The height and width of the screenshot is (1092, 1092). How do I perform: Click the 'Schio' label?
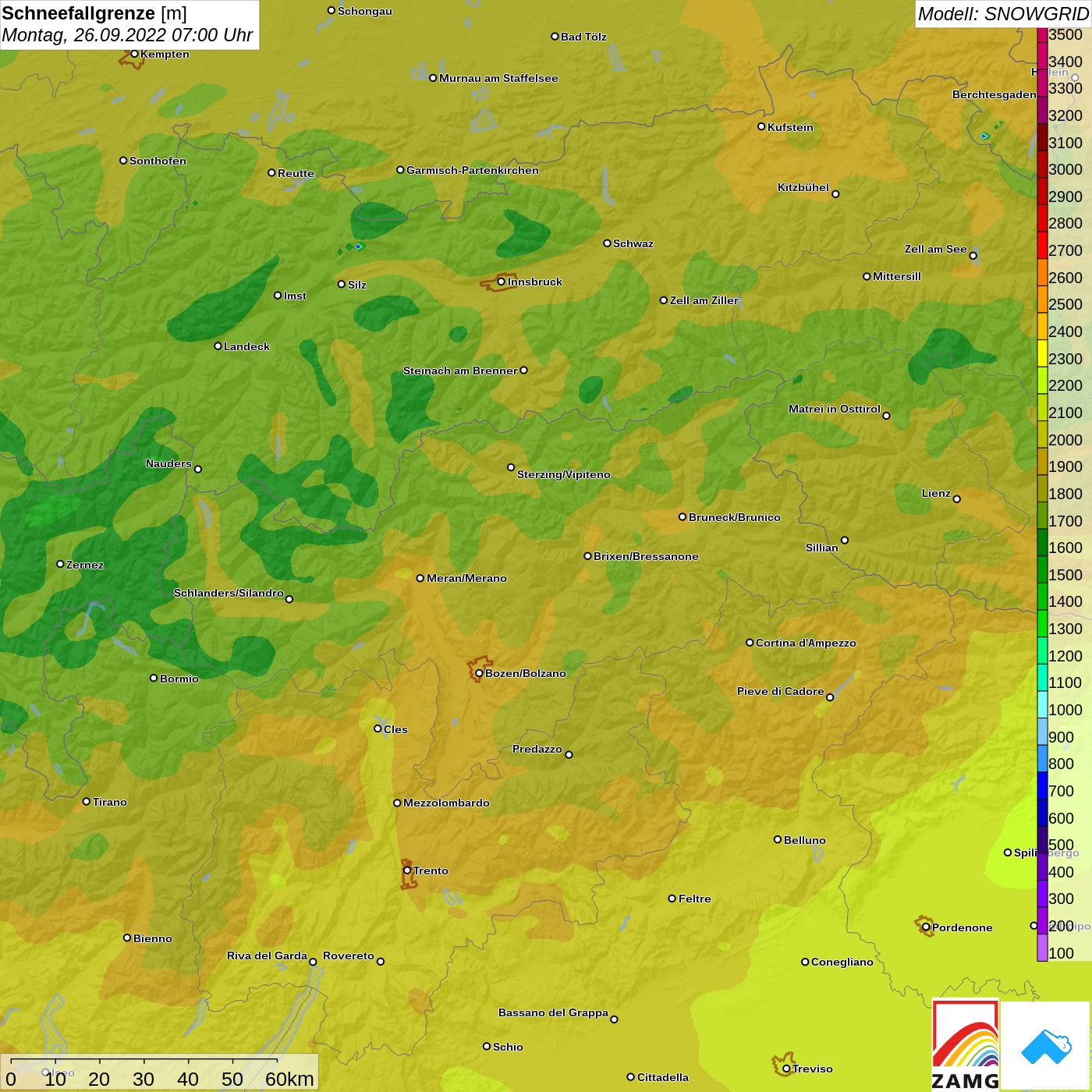coord(508,1047)
